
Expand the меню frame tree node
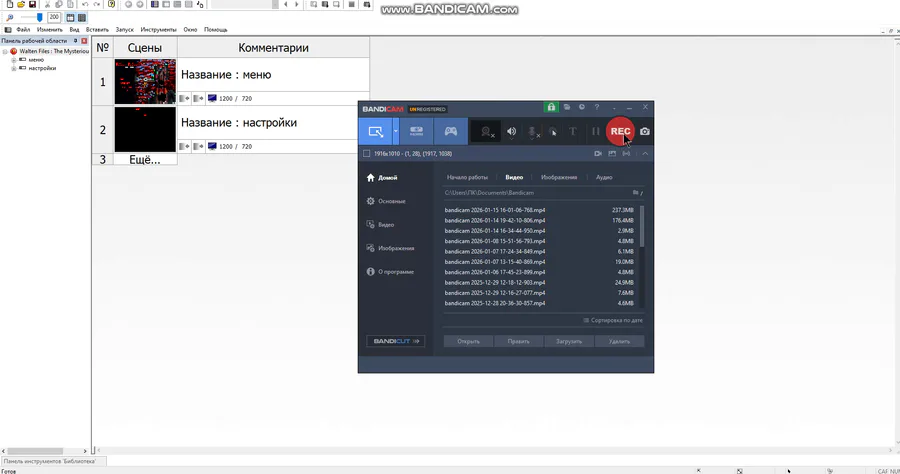point(14,60)
